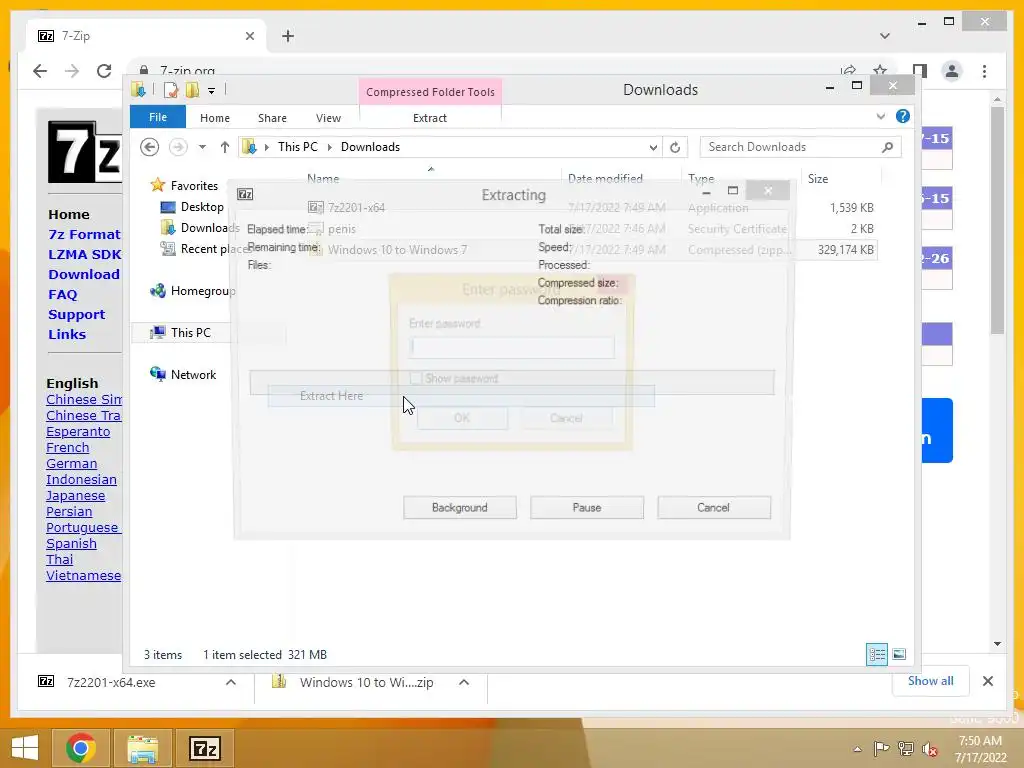Select the Compressed Folder Tools tab
1024x768 pixels.
pyautogui.click(x=430, y=92)
